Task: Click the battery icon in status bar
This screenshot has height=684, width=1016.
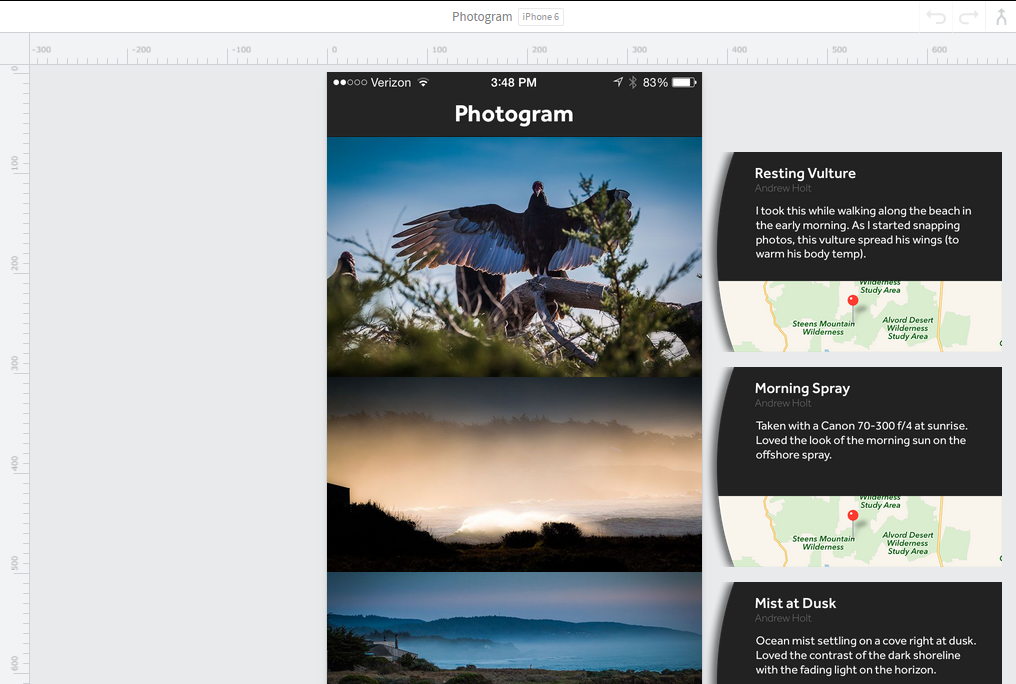Action: tap(684, 82)
